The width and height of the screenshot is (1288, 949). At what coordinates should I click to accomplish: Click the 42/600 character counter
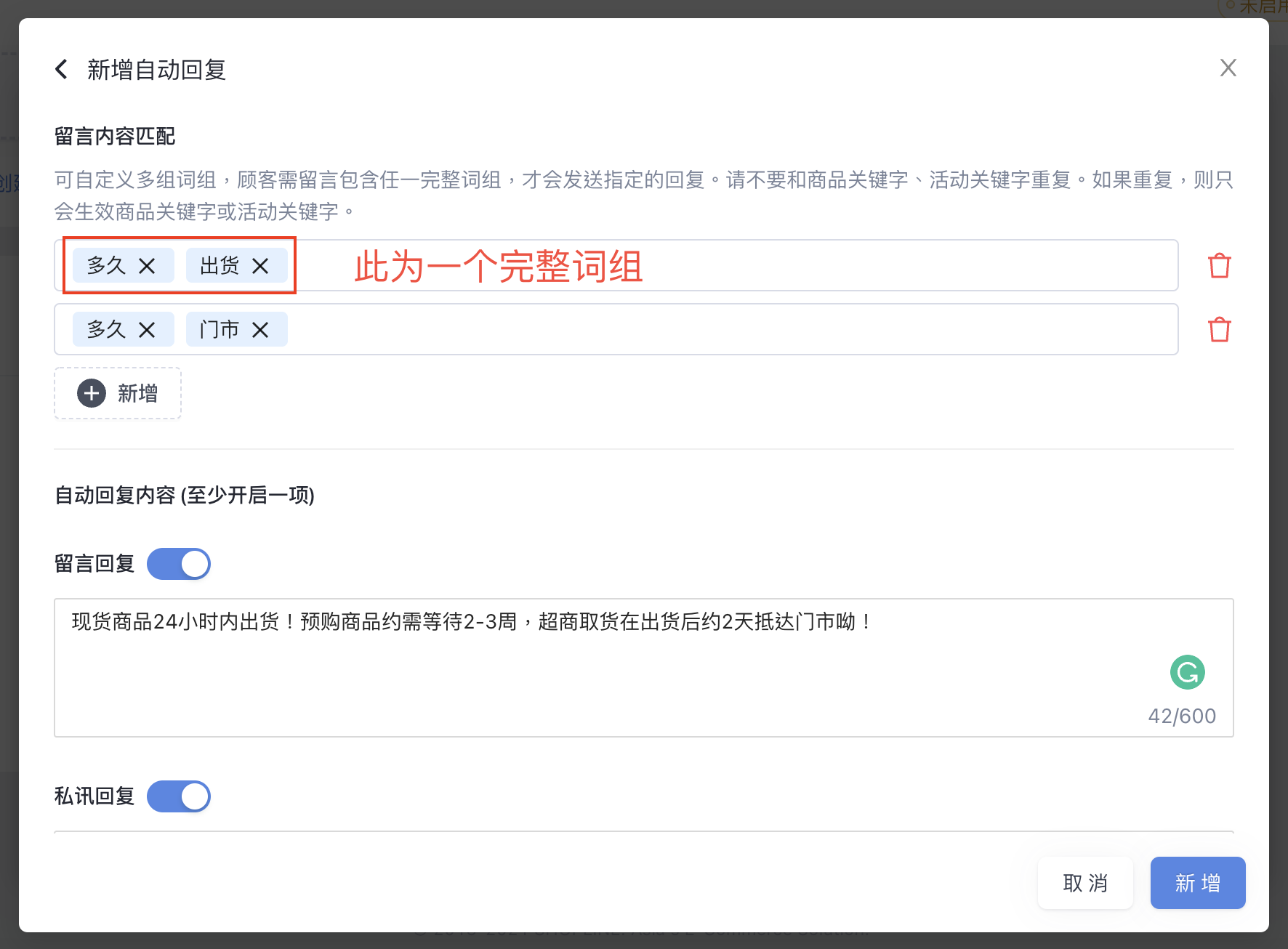(1182, 716)
